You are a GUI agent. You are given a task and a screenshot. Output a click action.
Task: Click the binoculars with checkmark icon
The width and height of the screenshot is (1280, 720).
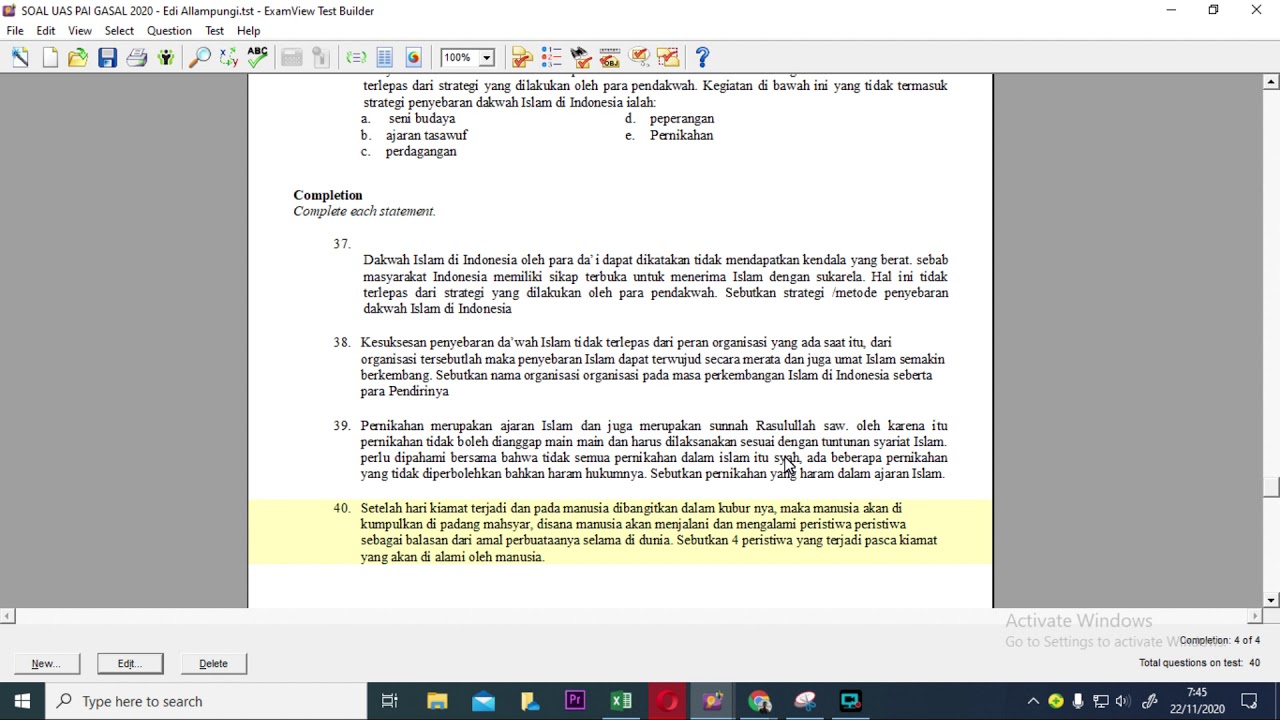580,57
